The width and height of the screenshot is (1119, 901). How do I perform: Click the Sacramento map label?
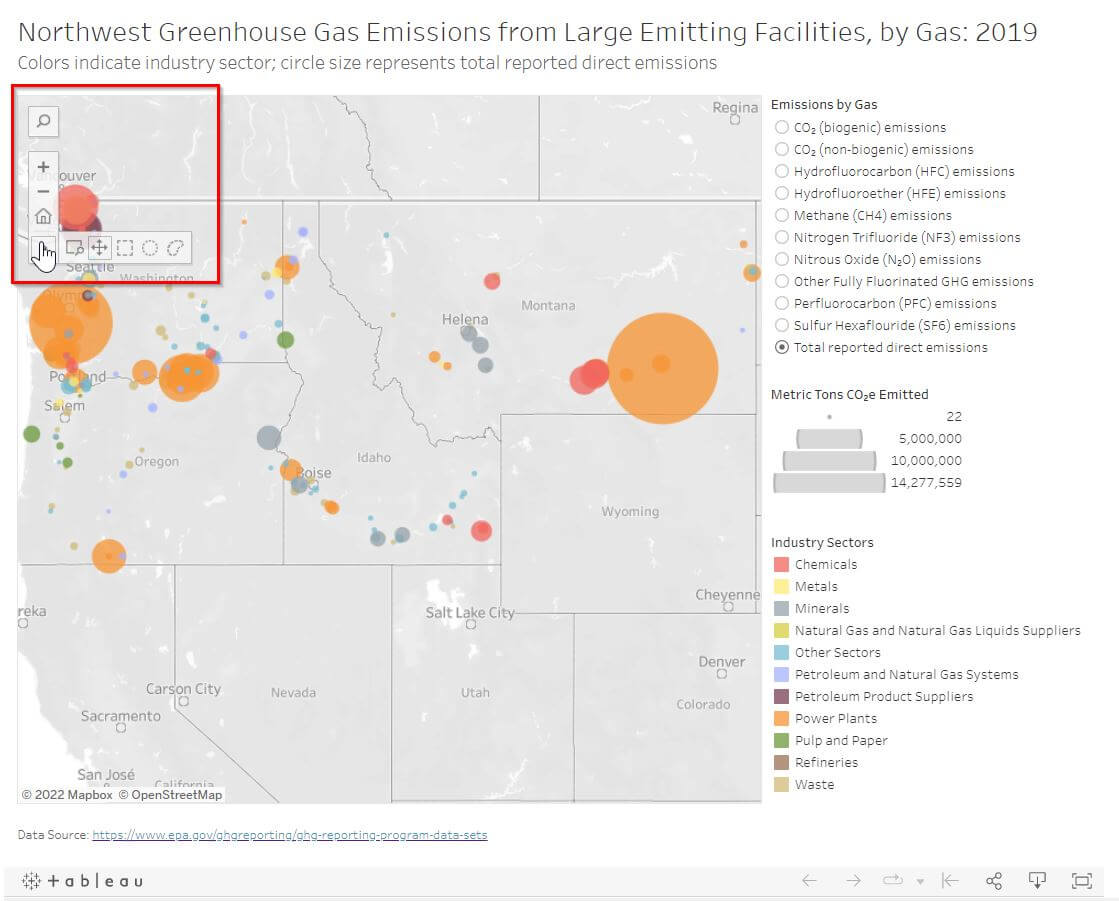click(121, 716)
